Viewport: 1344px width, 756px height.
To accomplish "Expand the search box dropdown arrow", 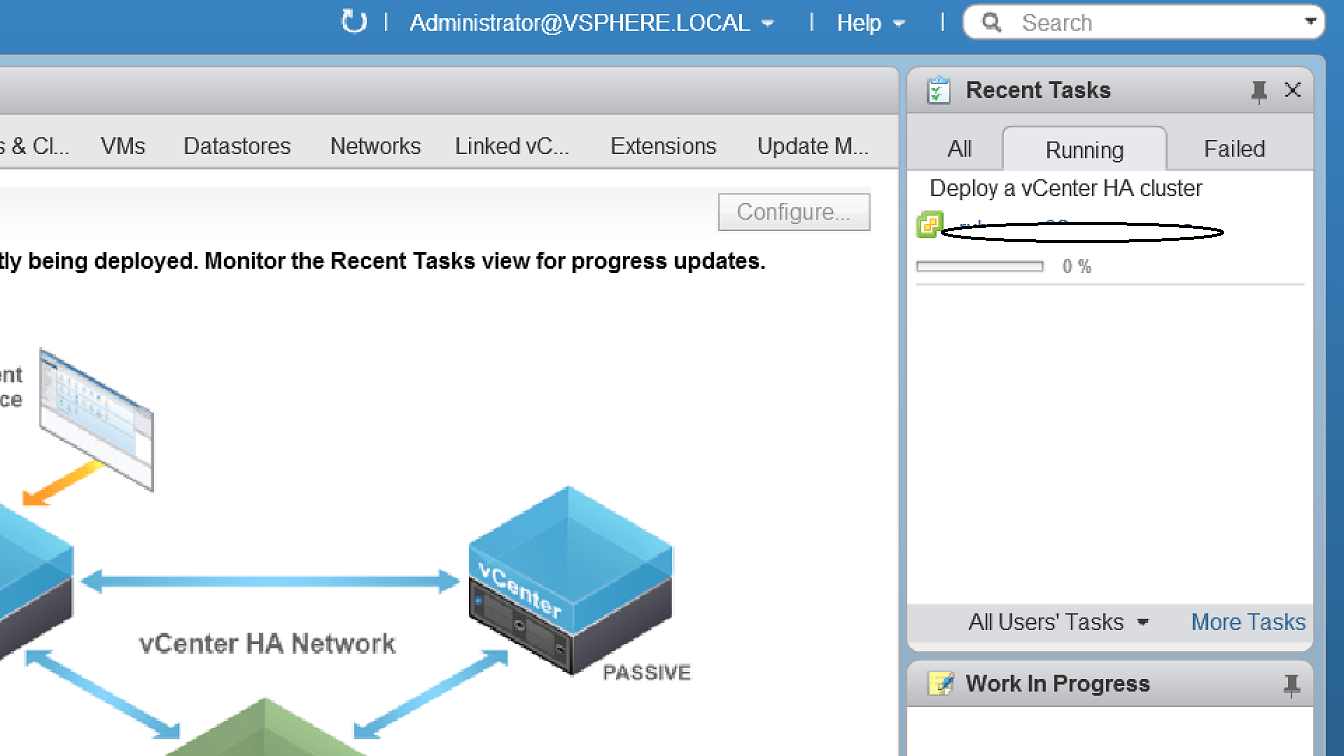I will click(1310, 22).
